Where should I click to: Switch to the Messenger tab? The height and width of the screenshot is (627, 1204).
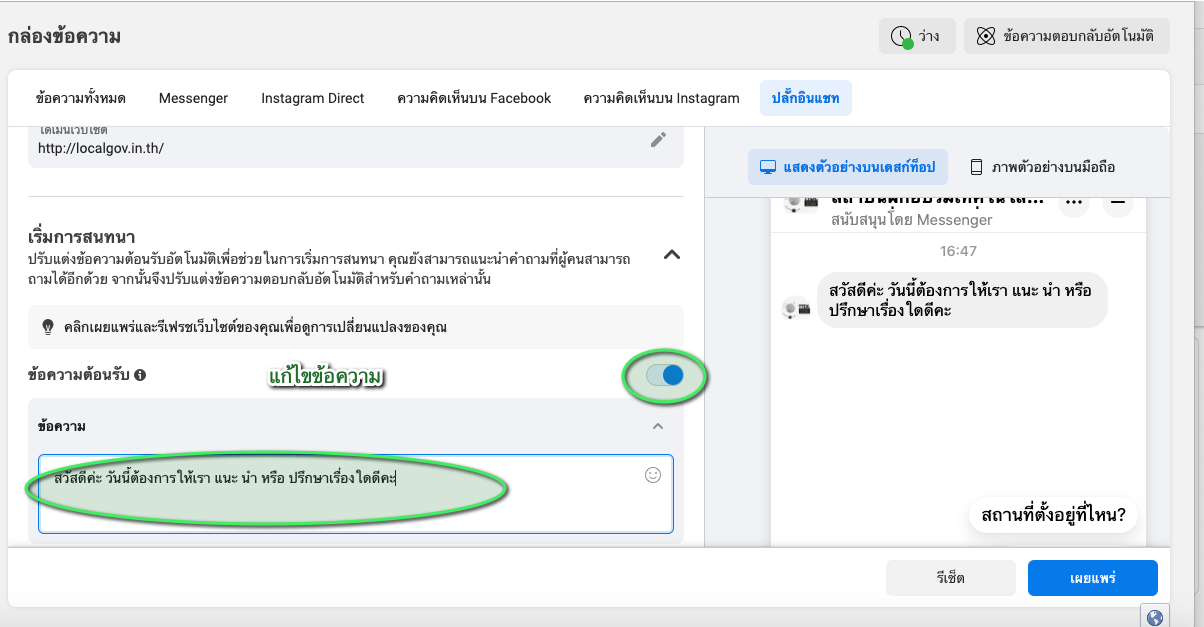pos(193,98)
